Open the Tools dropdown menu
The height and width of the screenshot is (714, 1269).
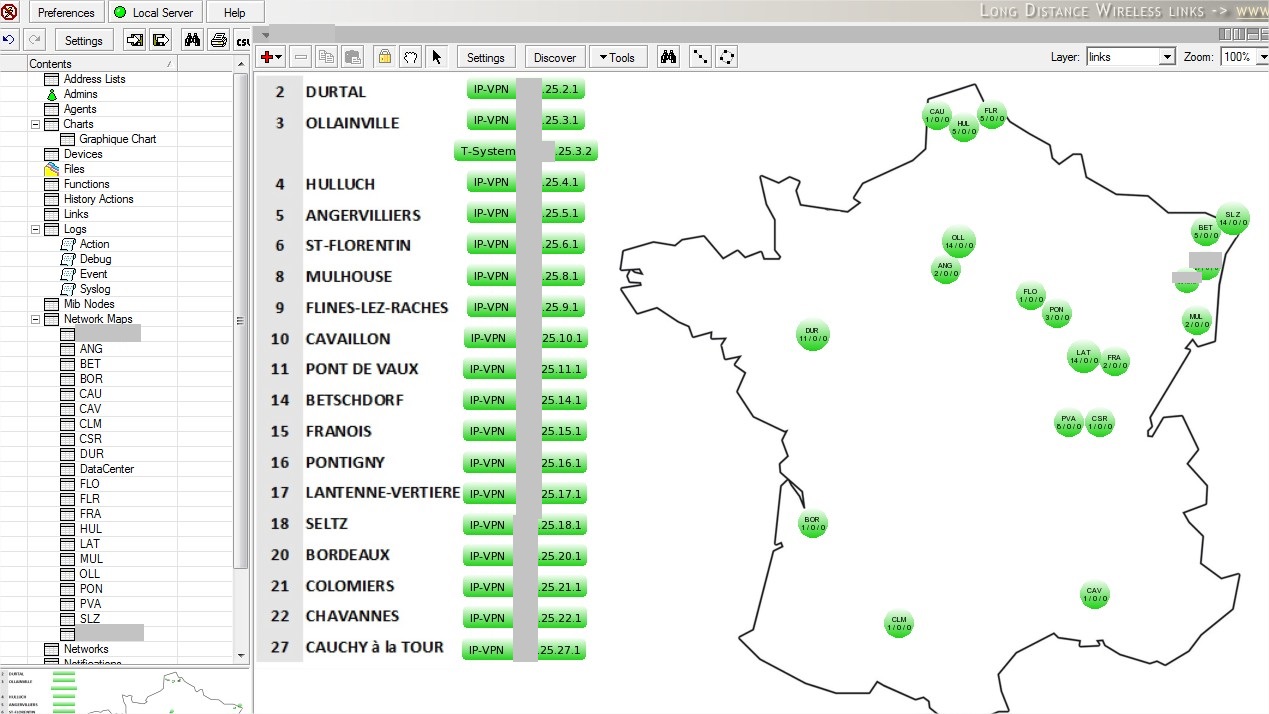coord(617,57)
